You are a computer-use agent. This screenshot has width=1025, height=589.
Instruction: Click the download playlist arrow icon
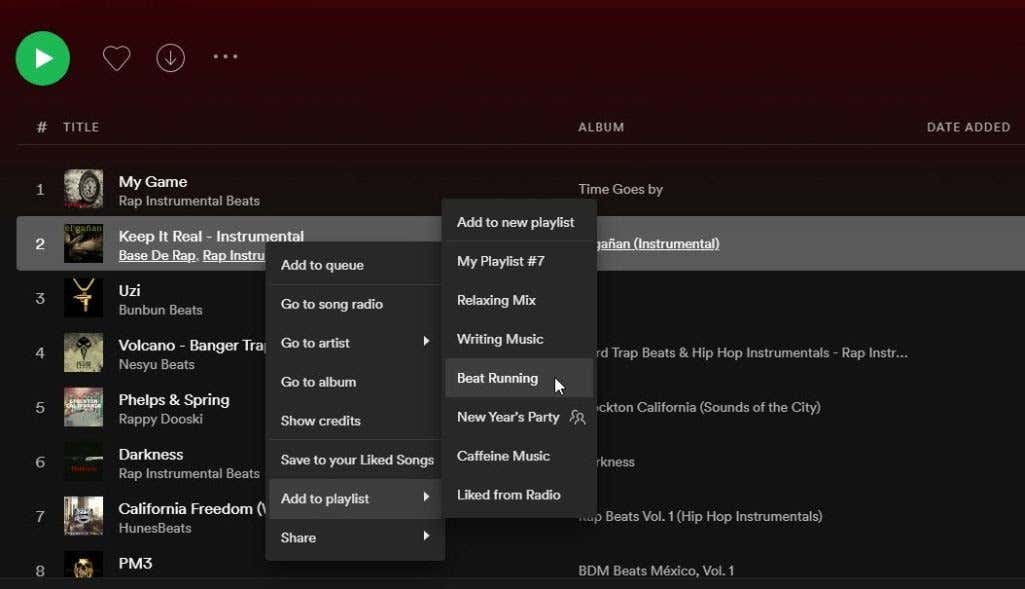[x=171, y=59]
